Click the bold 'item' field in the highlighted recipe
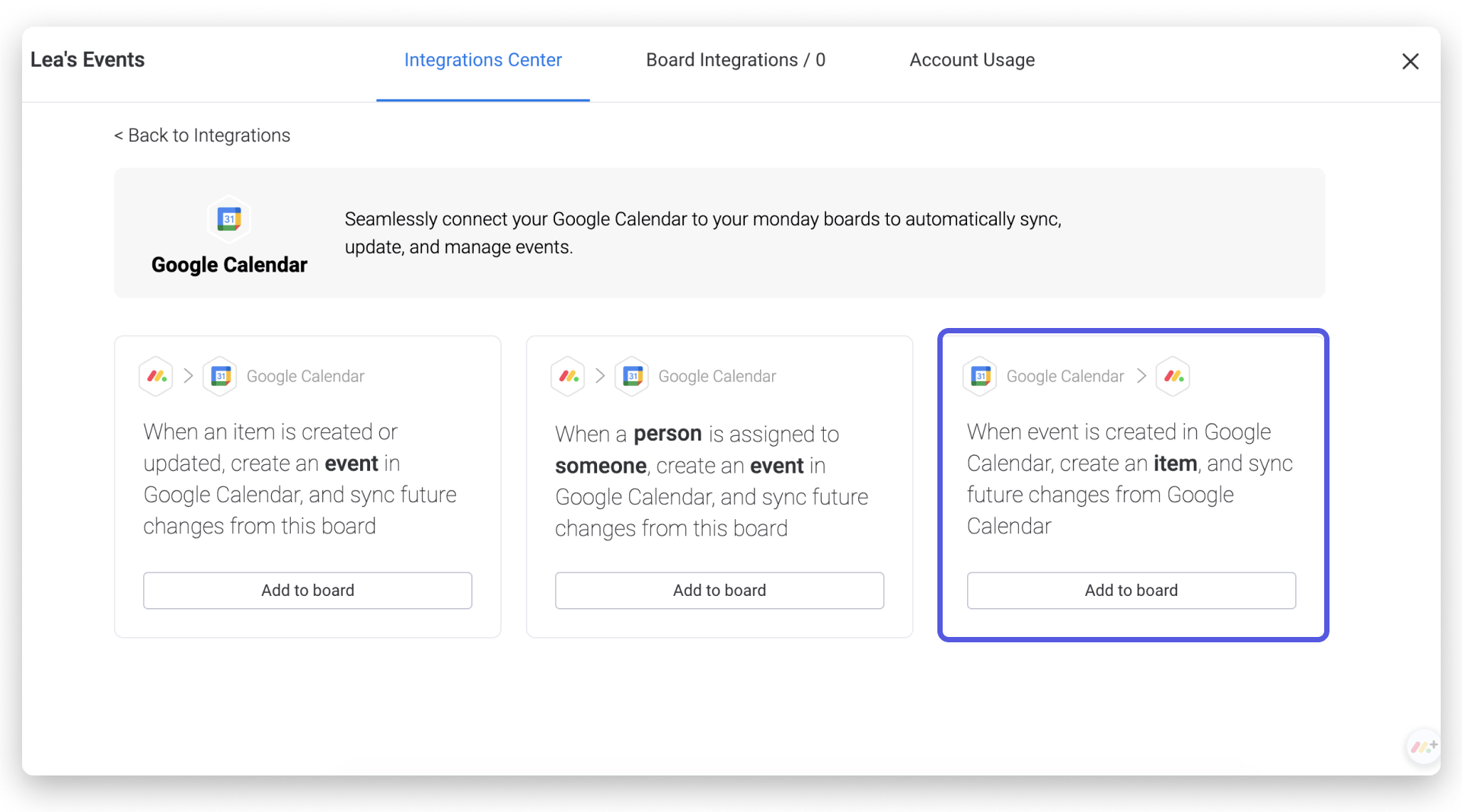The image size is (1462, 812). pos(1175,463)
